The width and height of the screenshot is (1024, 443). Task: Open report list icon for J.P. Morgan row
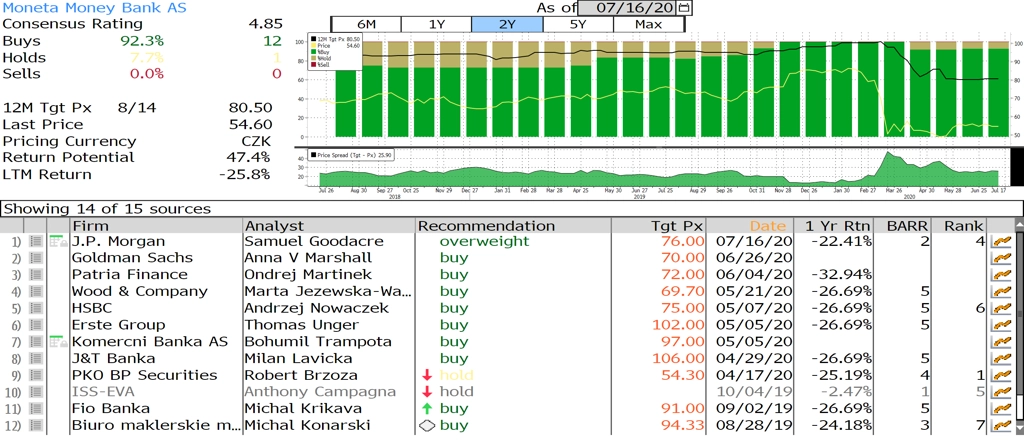37,241
